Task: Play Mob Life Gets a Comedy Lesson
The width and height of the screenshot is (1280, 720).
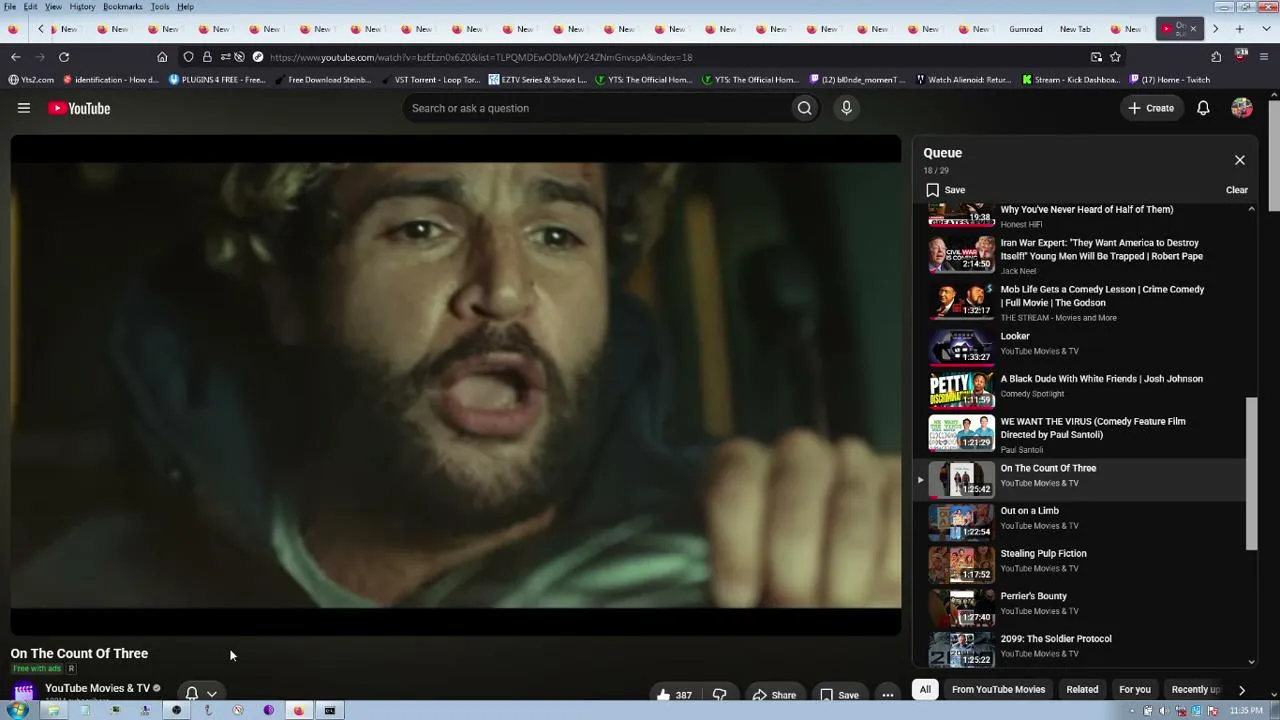Action: pyautogui.click(x=1081, y=303)
